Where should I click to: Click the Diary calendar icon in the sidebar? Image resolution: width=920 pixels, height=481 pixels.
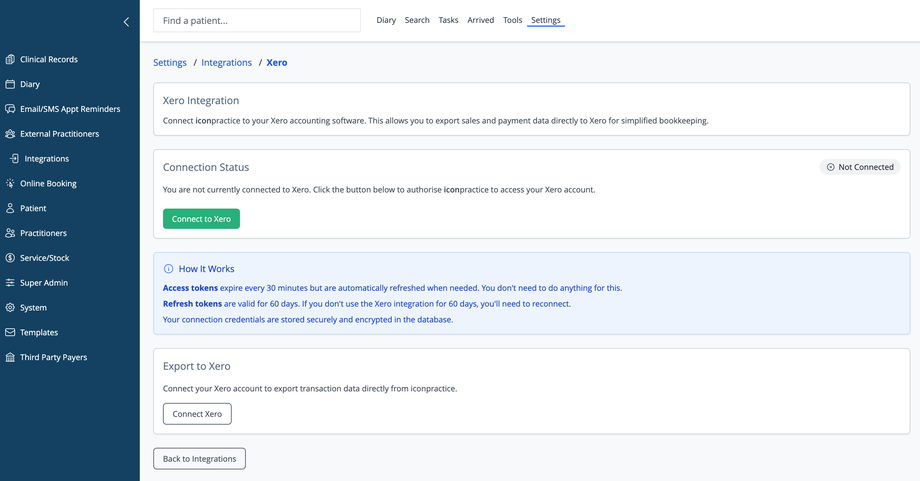pyautogui.click(x=10, y=84)
